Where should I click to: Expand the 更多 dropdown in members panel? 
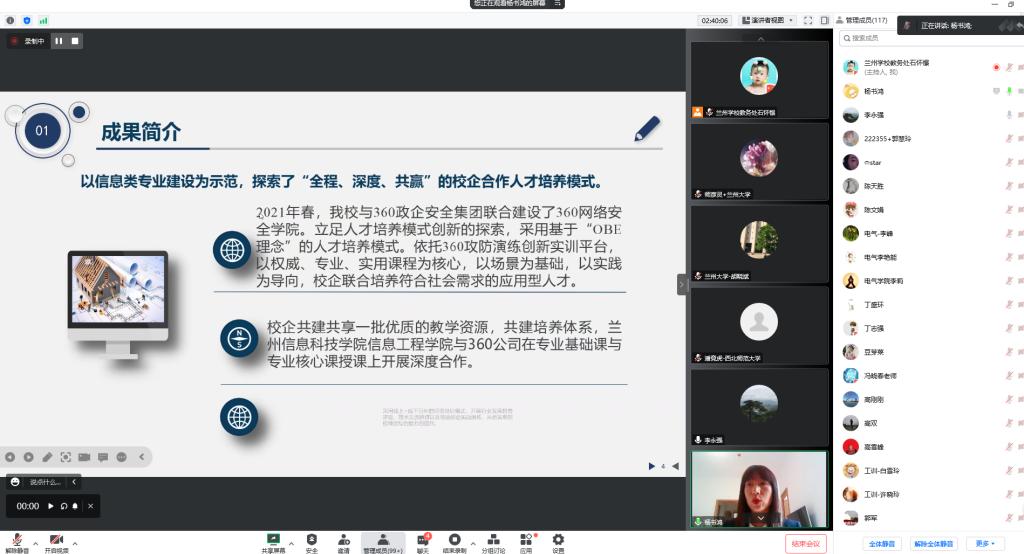985,544
